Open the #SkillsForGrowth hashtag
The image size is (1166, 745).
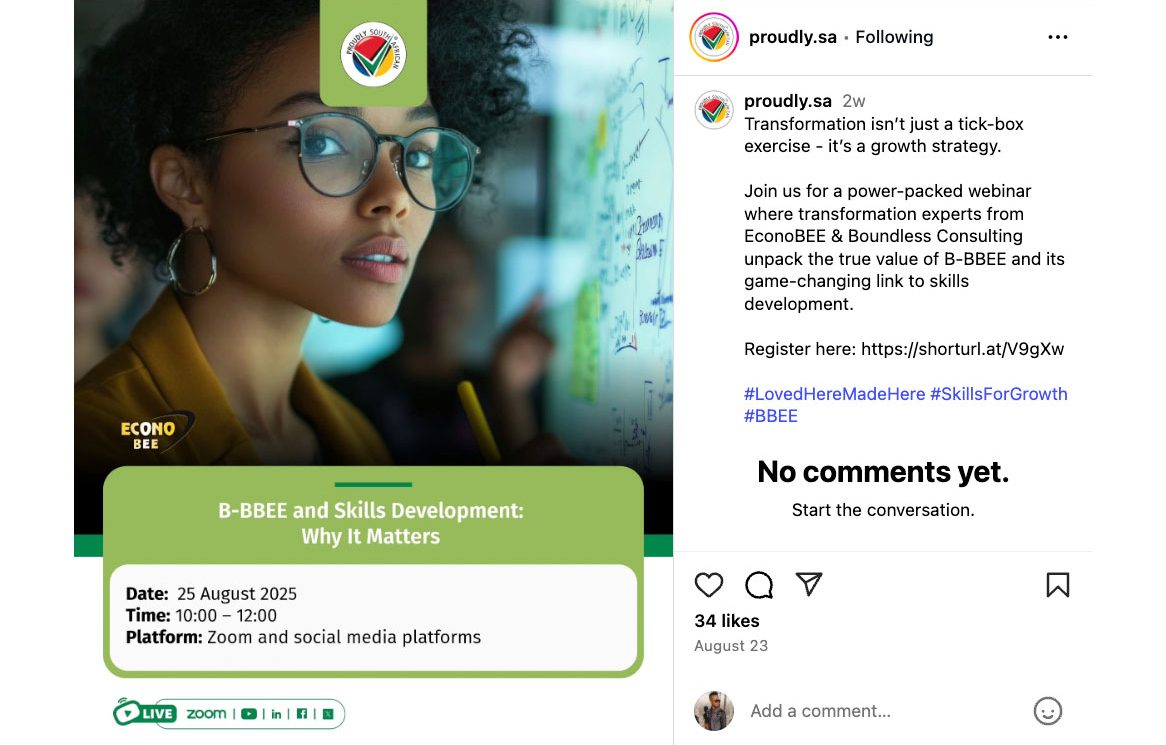point(999,394)
